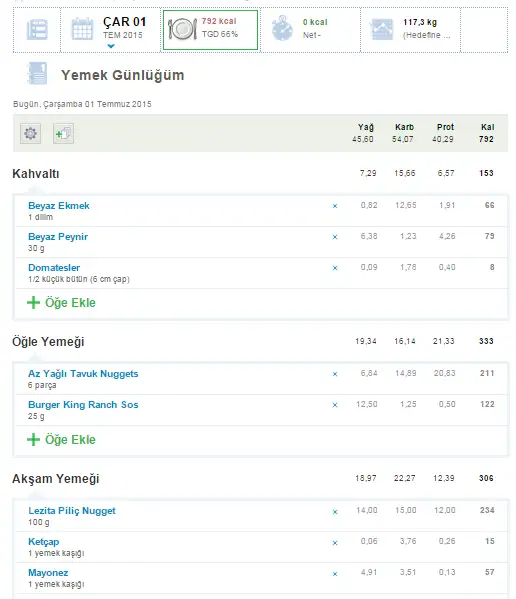Viewport: 516px width, 599px height.
Task: Add an item under Kahvaltı via Öğe Ekle
Action: [61, 303]
